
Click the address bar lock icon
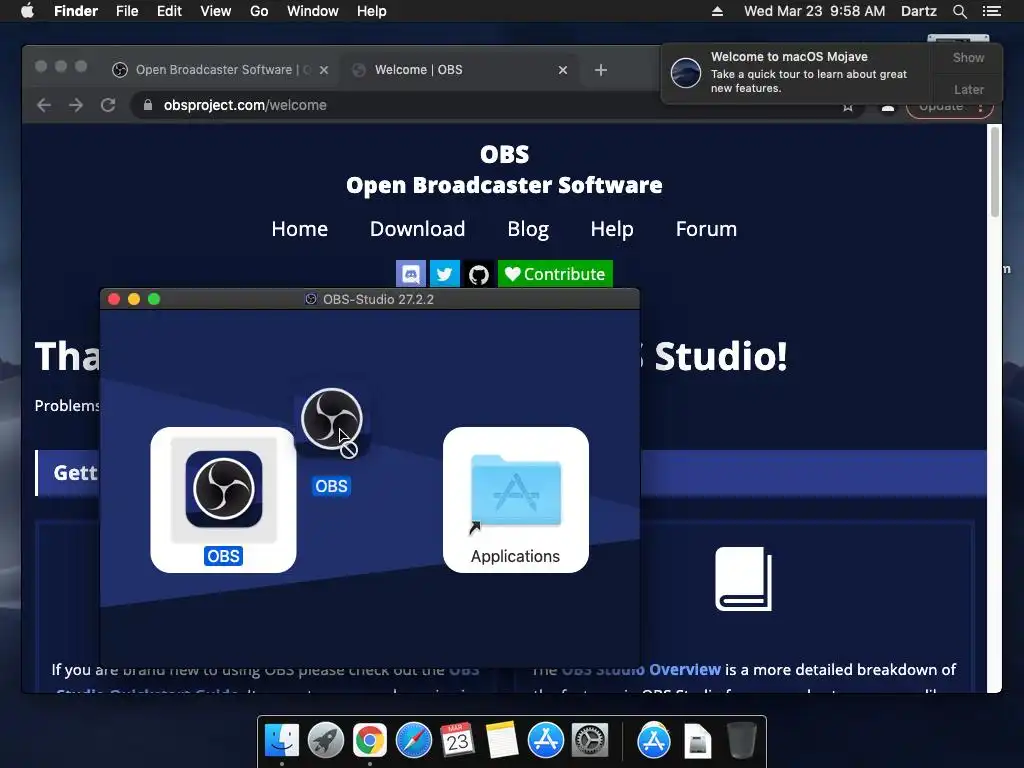[148, 105]
